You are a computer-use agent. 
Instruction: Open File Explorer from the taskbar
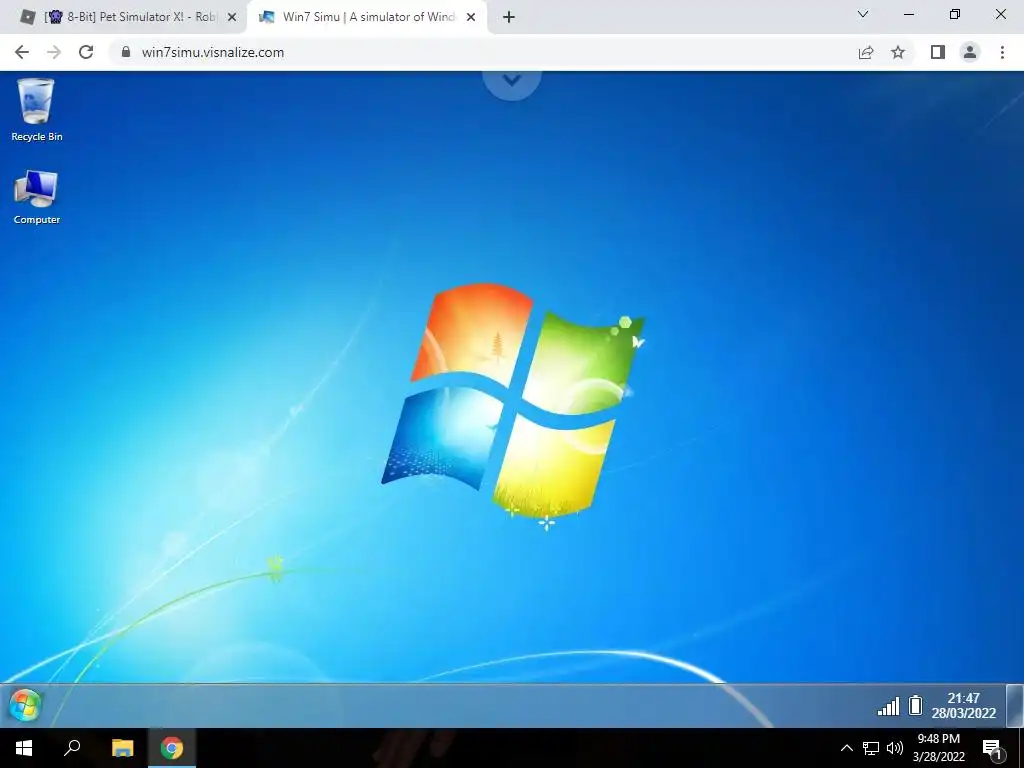pyautogui.click(x=122, y=748)
